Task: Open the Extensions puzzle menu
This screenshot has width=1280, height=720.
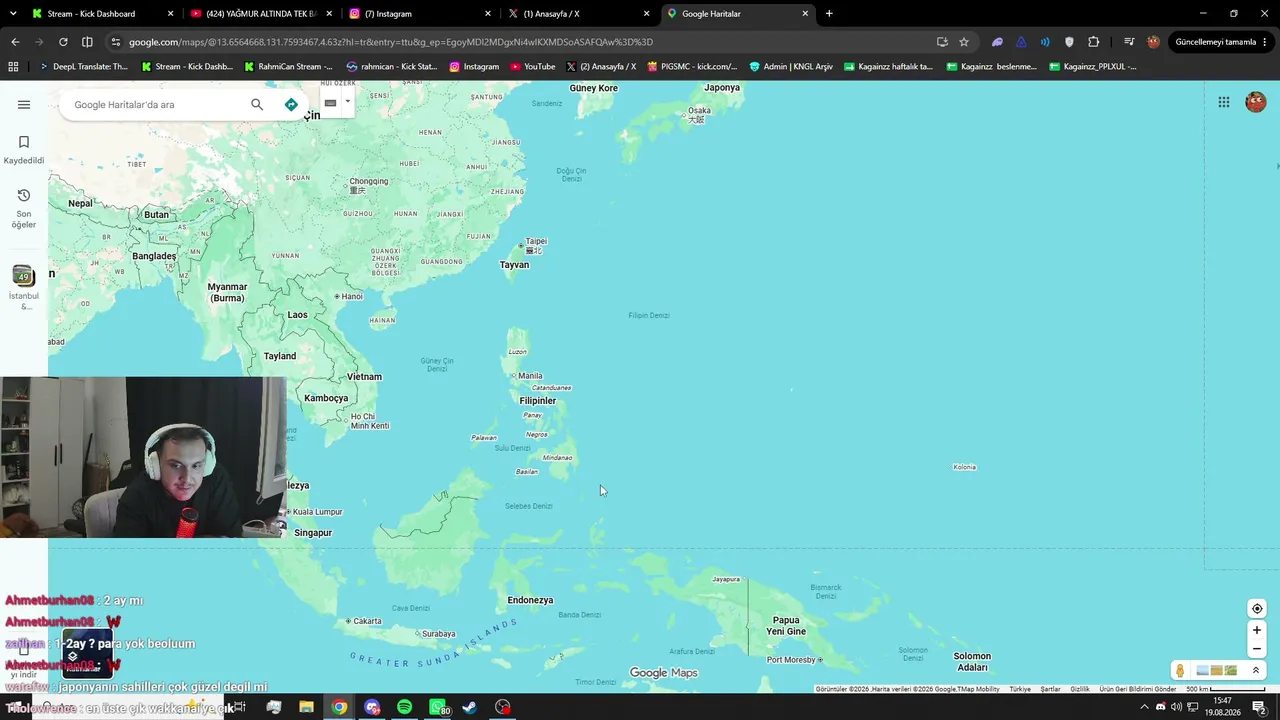Action: click(1093, 42)
